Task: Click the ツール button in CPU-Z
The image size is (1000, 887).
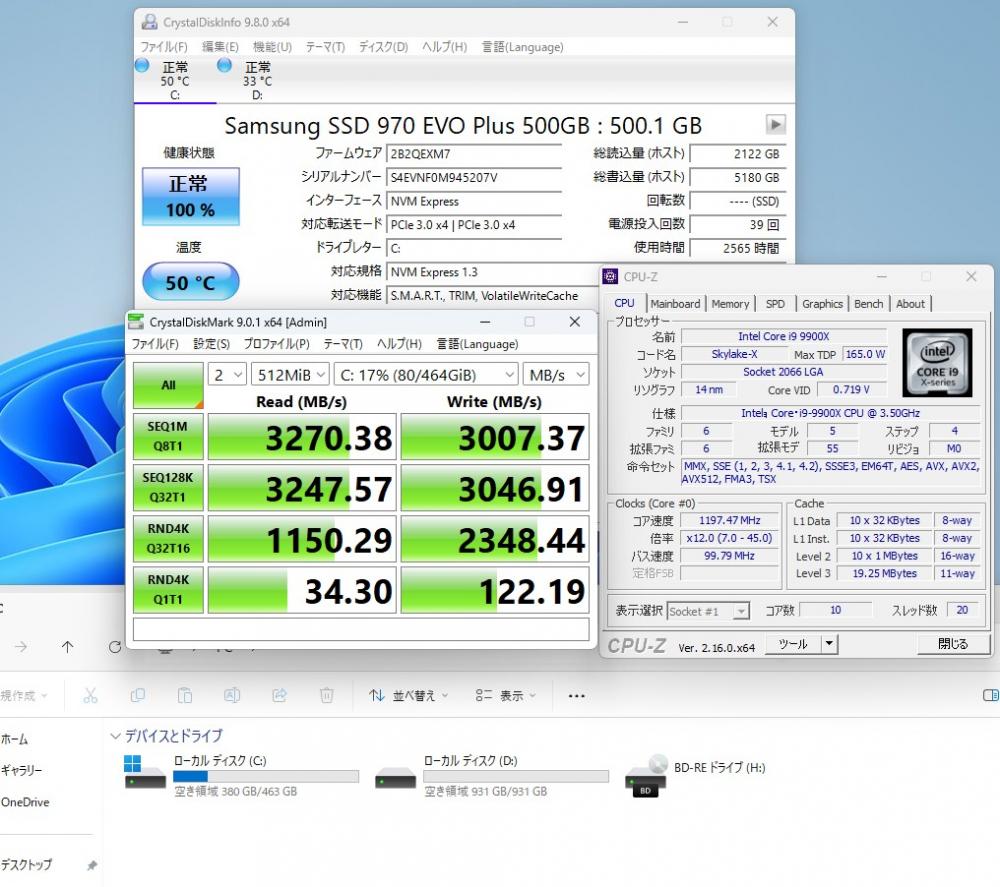Action: (793, 644)
